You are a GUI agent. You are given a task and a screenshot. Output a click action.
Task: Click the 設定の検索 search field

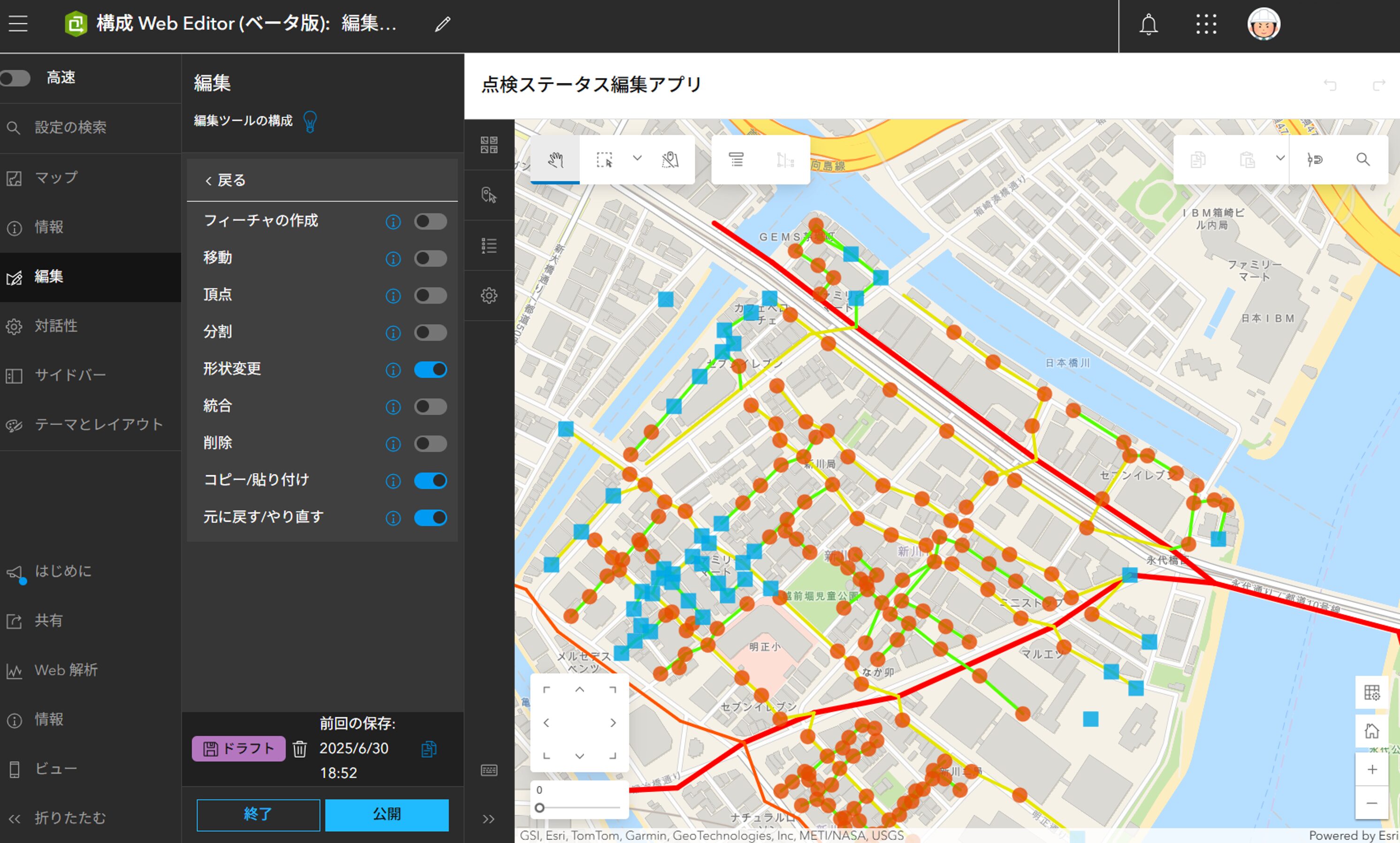[91, 127]
